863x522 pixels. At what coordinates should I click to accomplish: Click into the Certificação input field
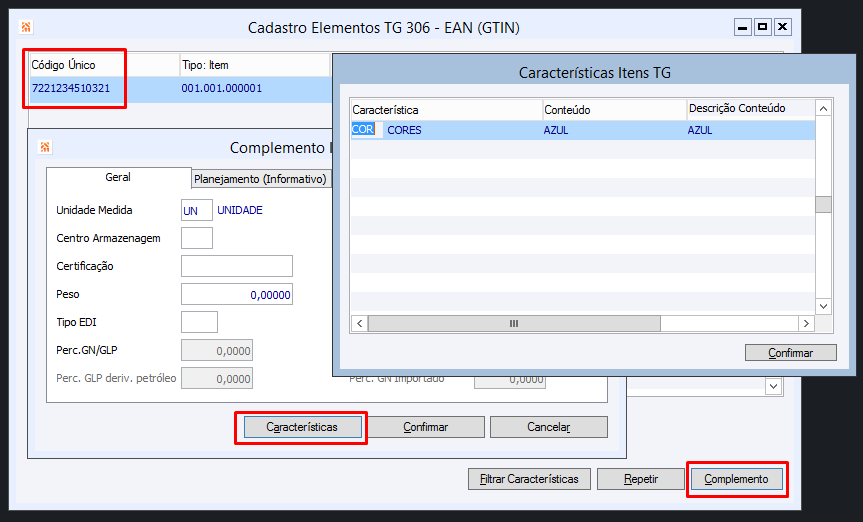click(236, 266)
